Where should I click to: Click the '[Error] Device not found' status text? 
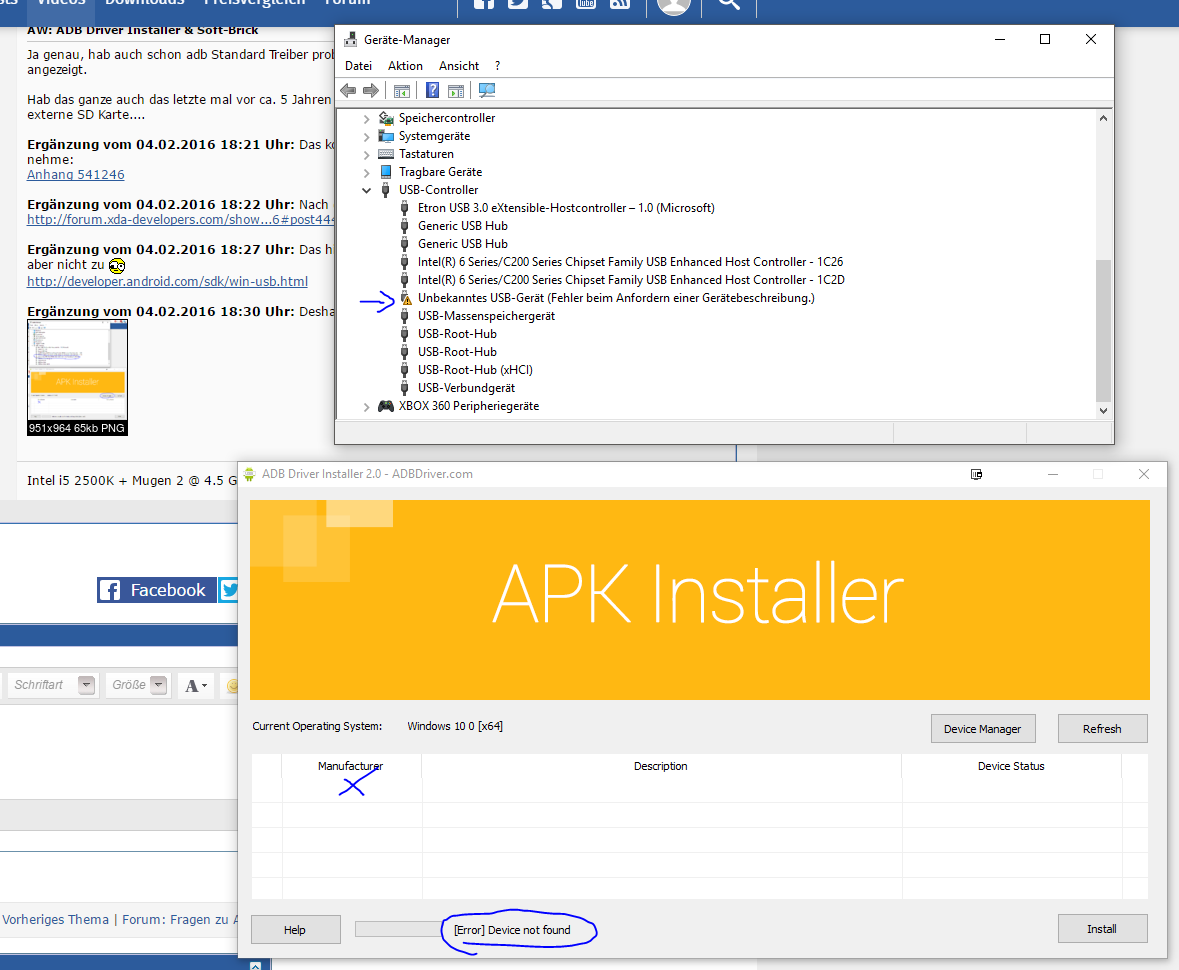512,930
